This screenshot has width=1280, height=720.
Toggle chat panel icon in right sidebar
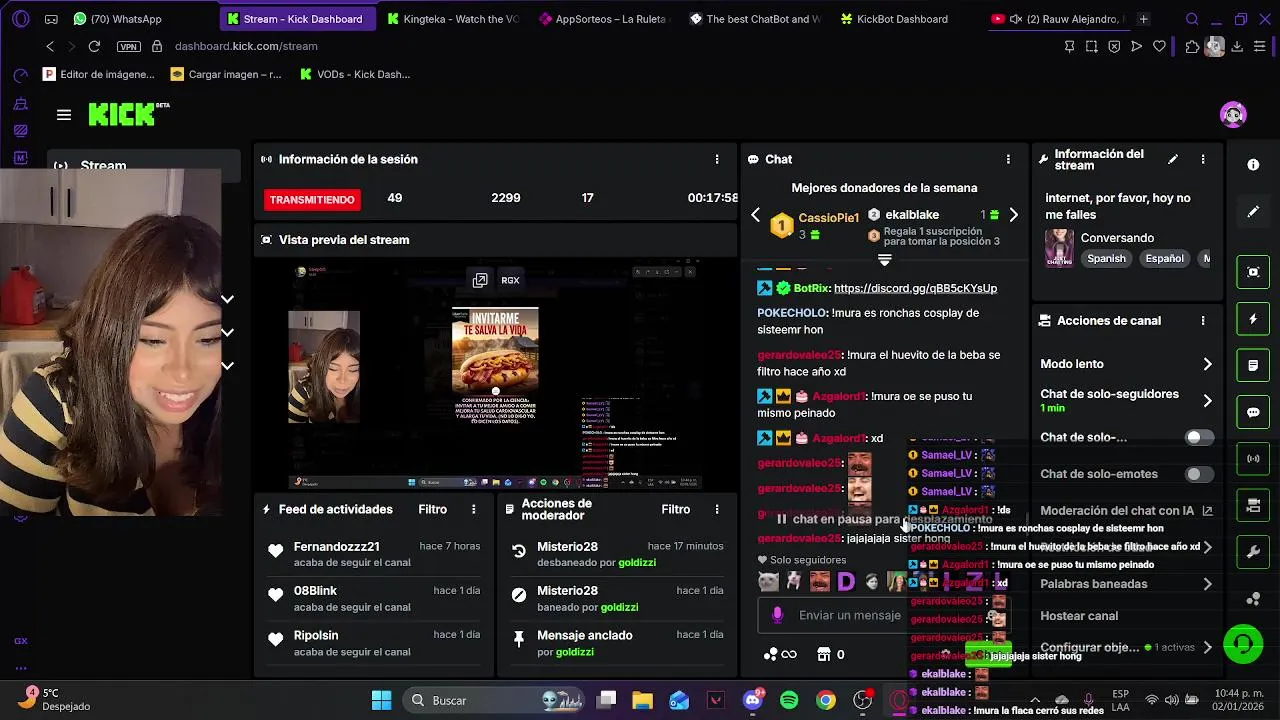[1253, 412]
